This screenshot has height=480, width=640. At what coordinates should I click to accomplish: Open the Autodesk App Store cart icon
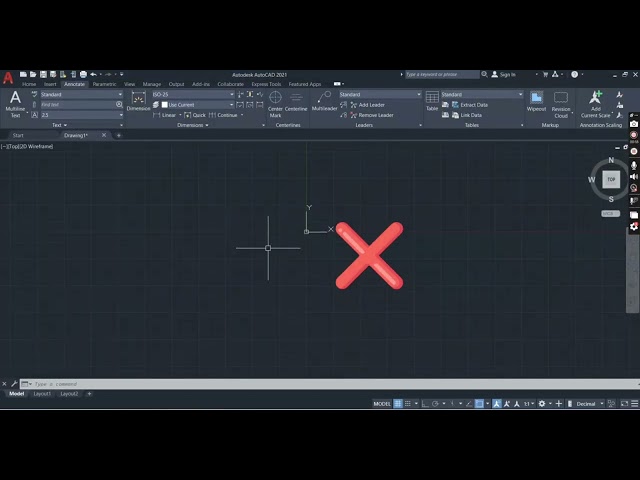pos(545,74)
